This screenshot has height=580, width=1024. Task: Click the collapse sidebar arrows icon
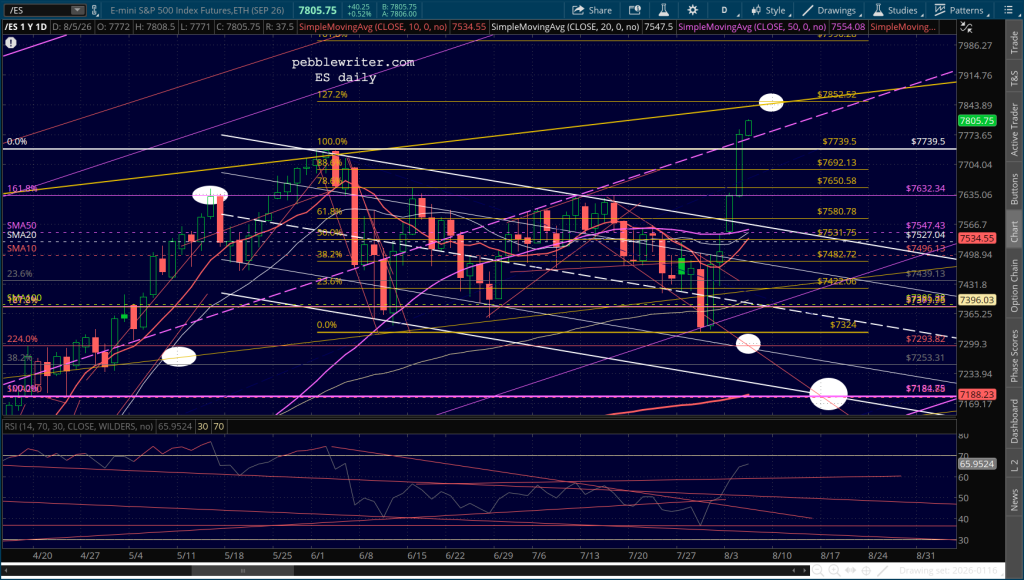[x=966, y=27]
